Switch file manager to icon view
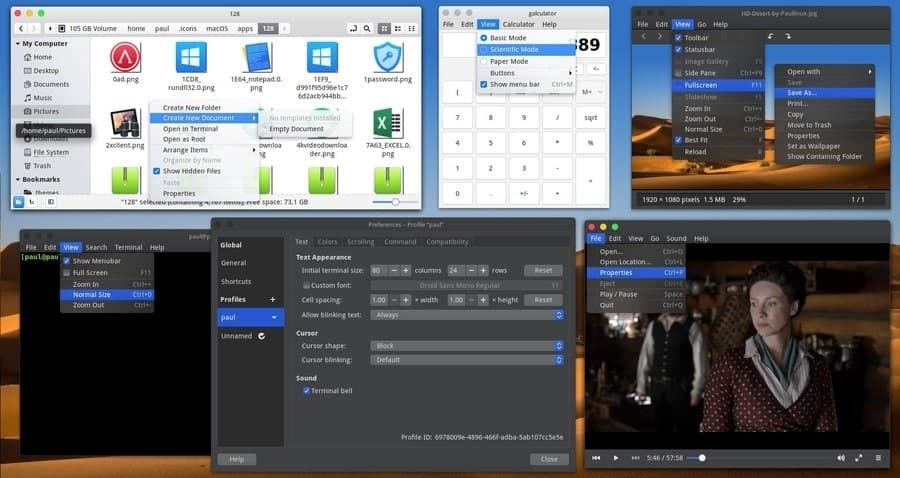 pyautogui.click(x=384, y=28)
